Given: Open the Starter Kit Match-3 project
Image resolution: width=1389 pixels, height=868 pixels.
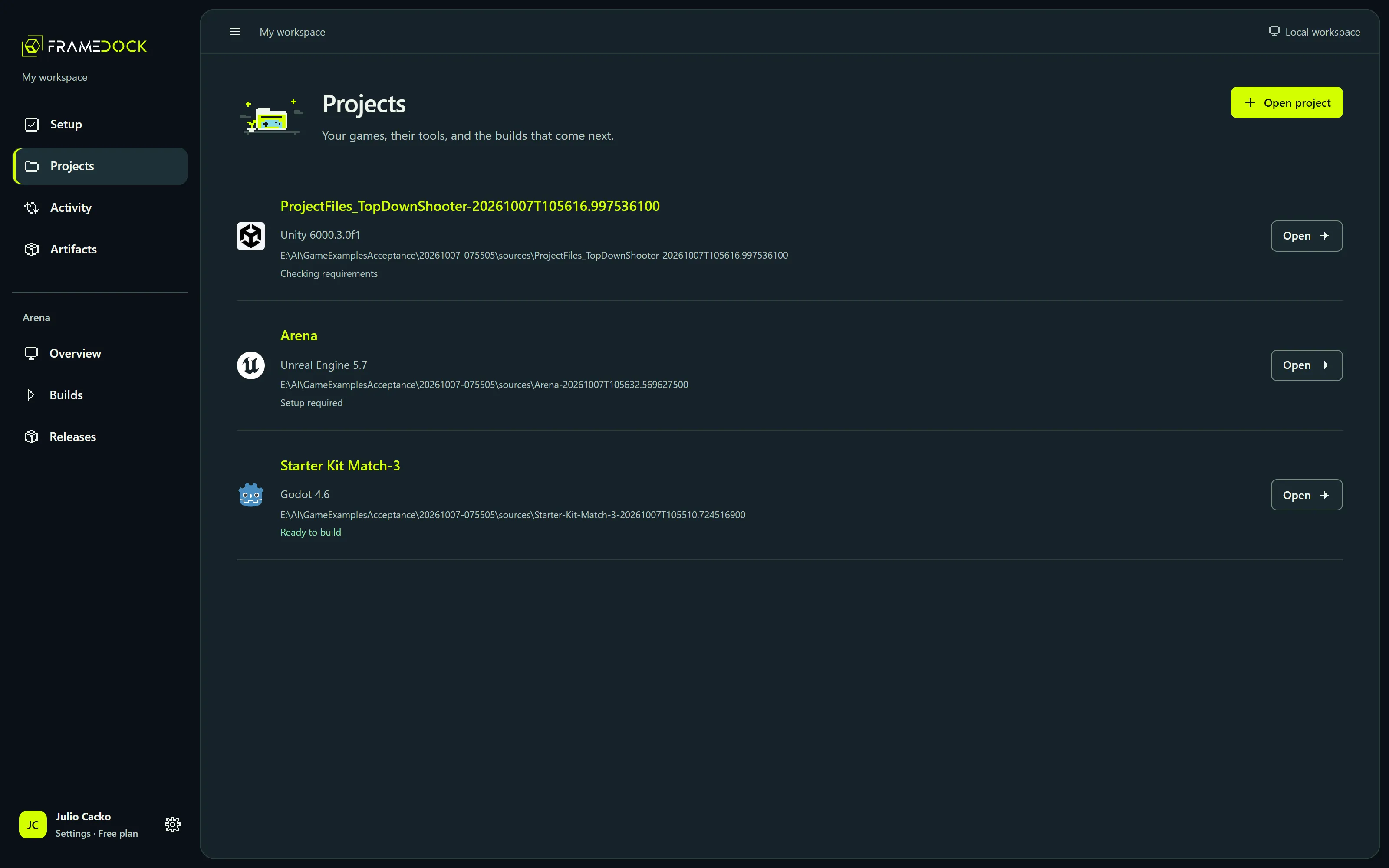Looking at the screenshot, I should (1307, 495).
